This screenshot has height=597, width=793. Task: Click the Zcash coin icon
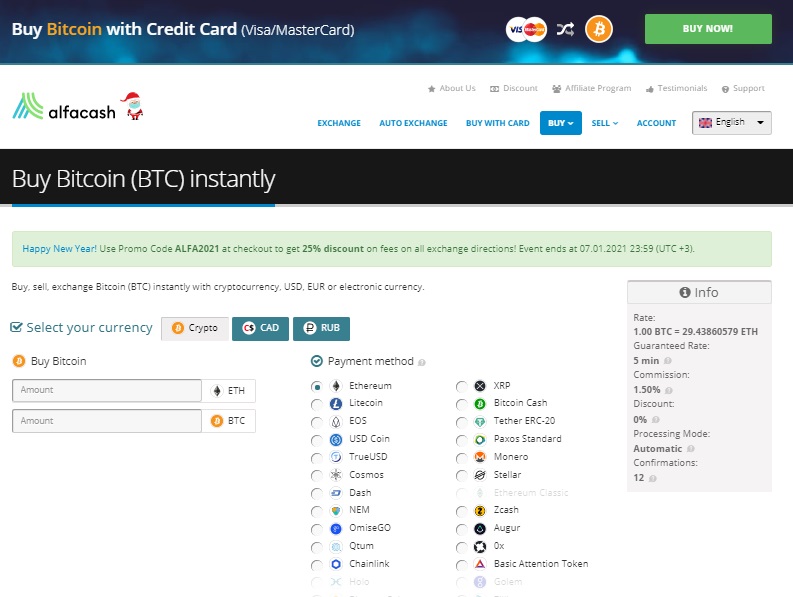click(x=480, y=510)
